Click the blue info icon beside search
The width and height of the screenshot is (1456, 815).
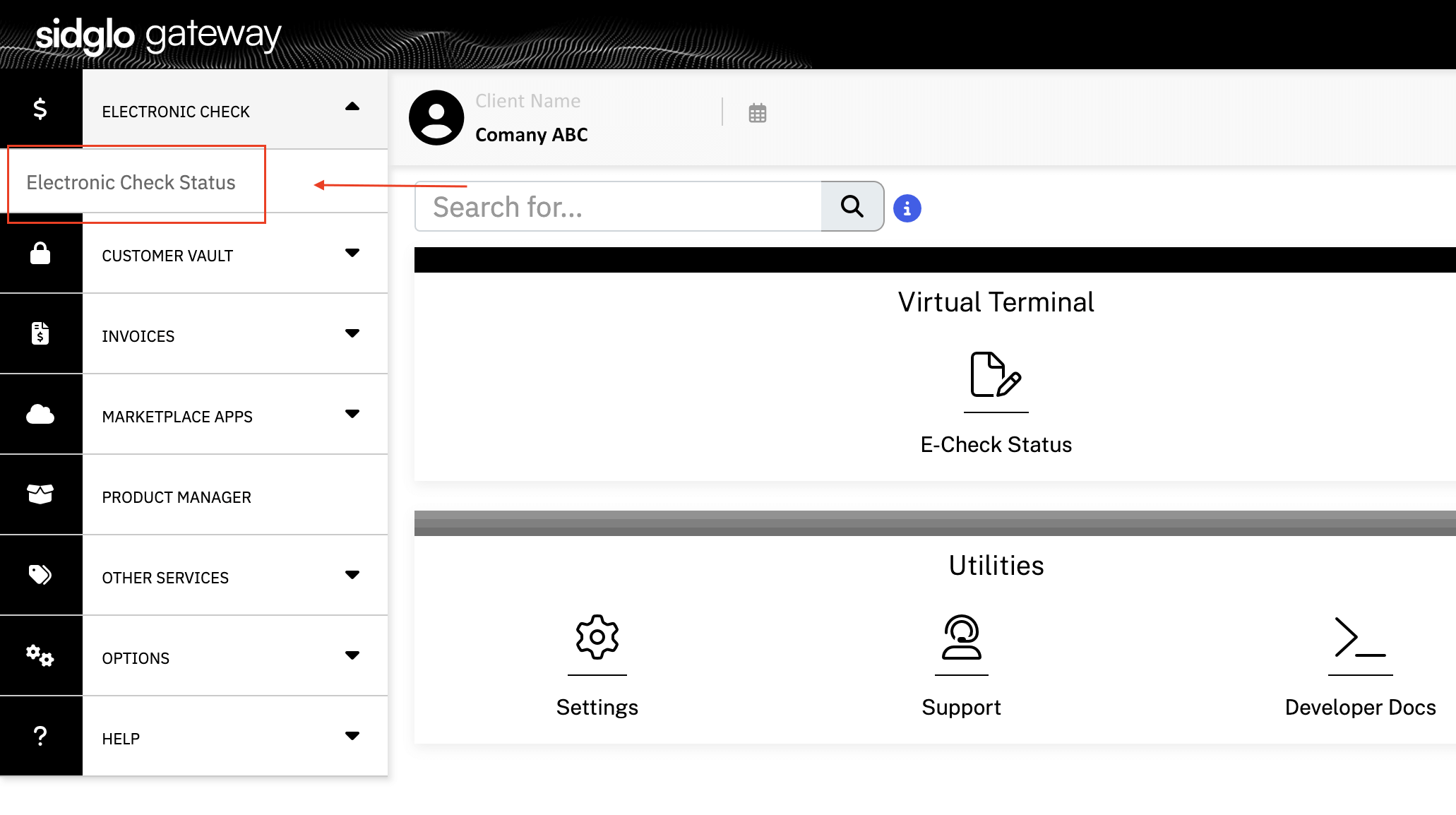(907, 208)
